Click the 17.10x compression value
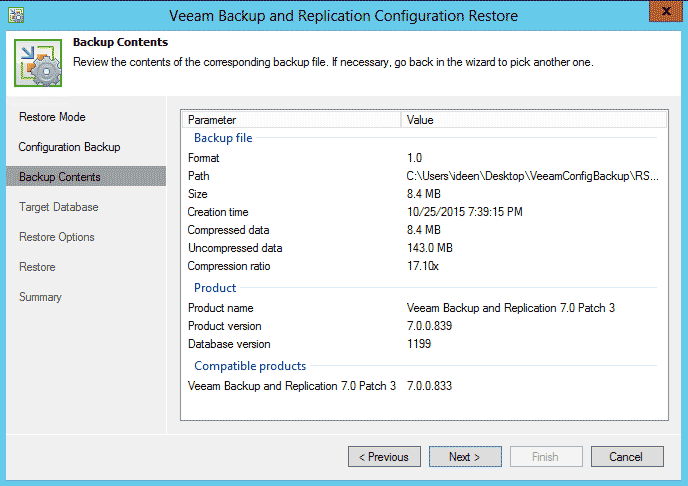 [423, 266]
